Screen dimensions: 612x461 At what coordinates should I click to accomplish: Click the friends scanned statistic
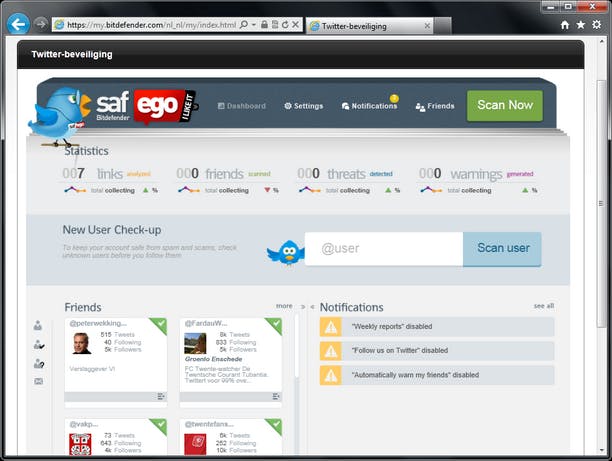223,173
